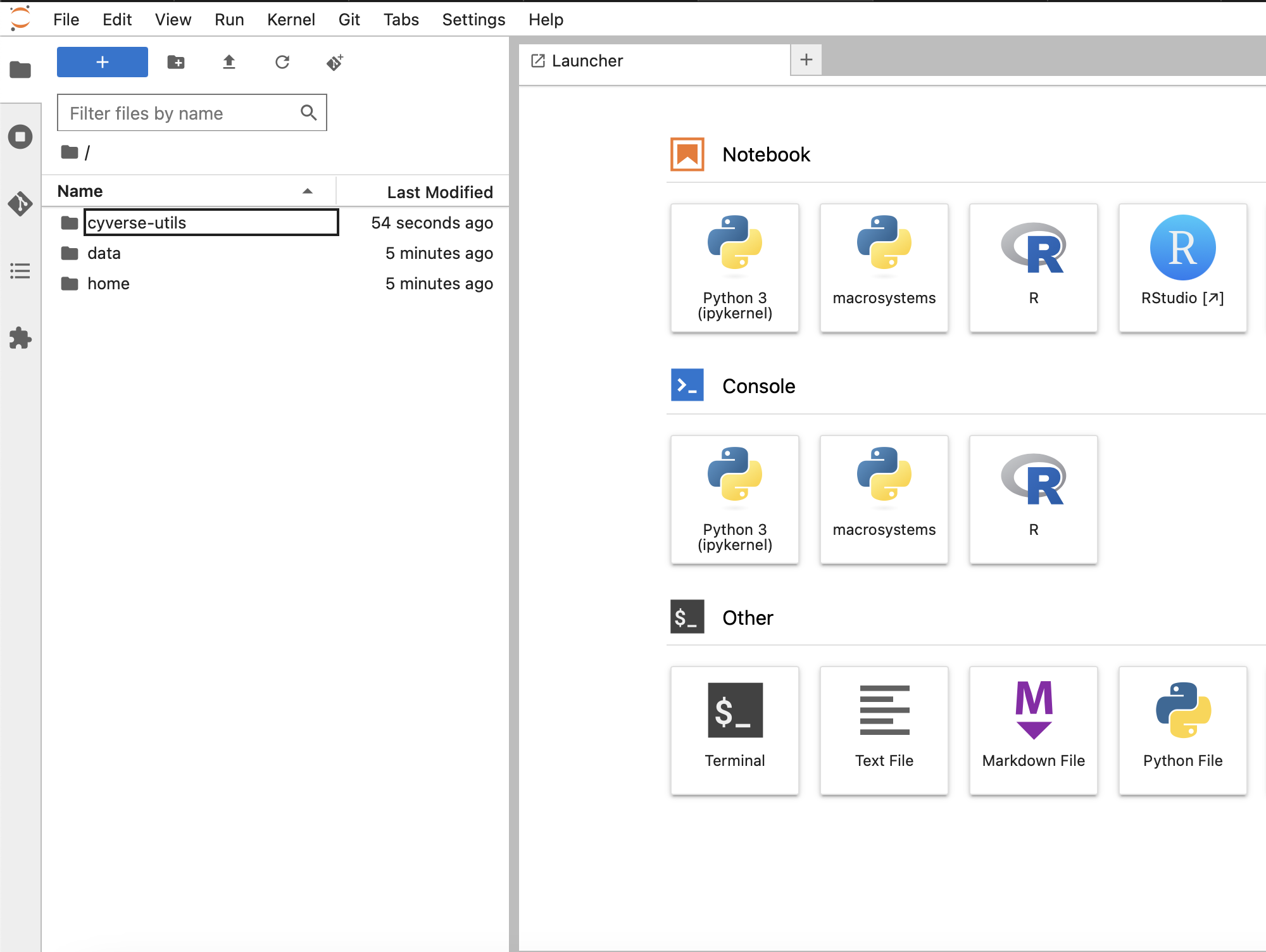Launch RStudio from the Notebook section
The width and height of the screenshot is (1266, 952).
click(x=1182, y=267)
